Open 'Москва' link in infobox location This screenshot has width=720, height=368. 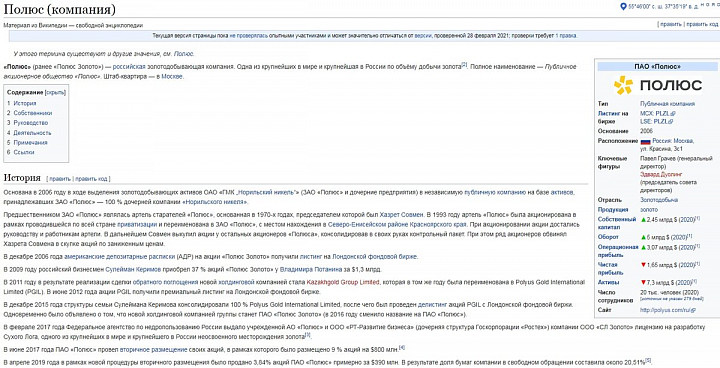tap(683, 141)
